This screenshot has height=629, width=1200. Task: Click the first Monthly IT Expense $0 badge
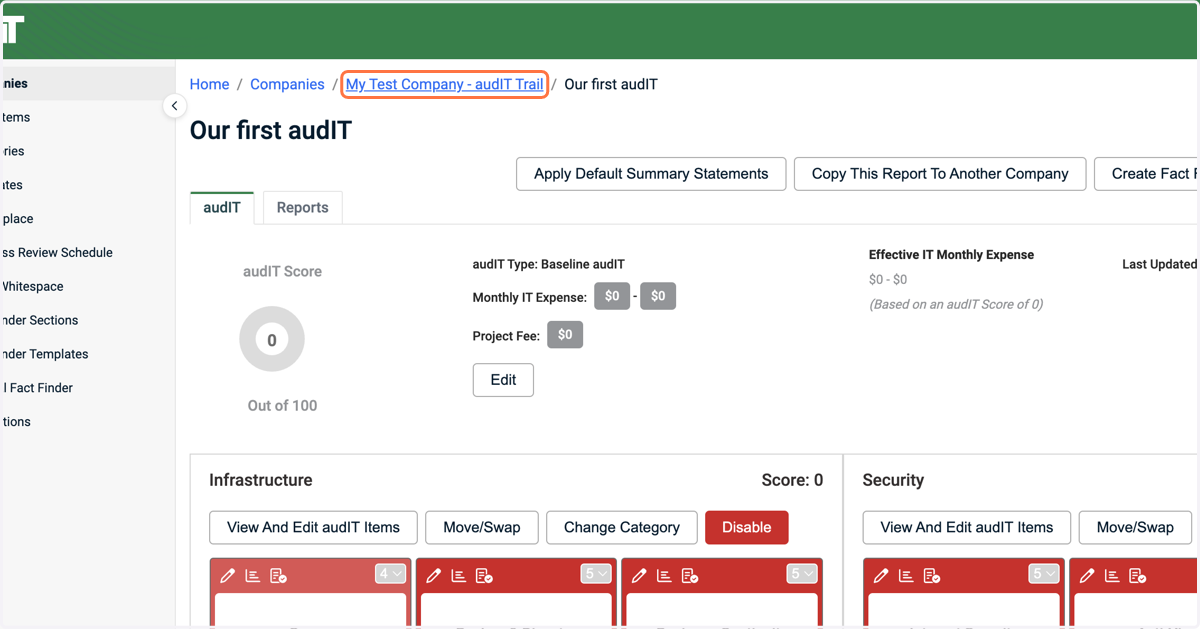click(612, 296)
